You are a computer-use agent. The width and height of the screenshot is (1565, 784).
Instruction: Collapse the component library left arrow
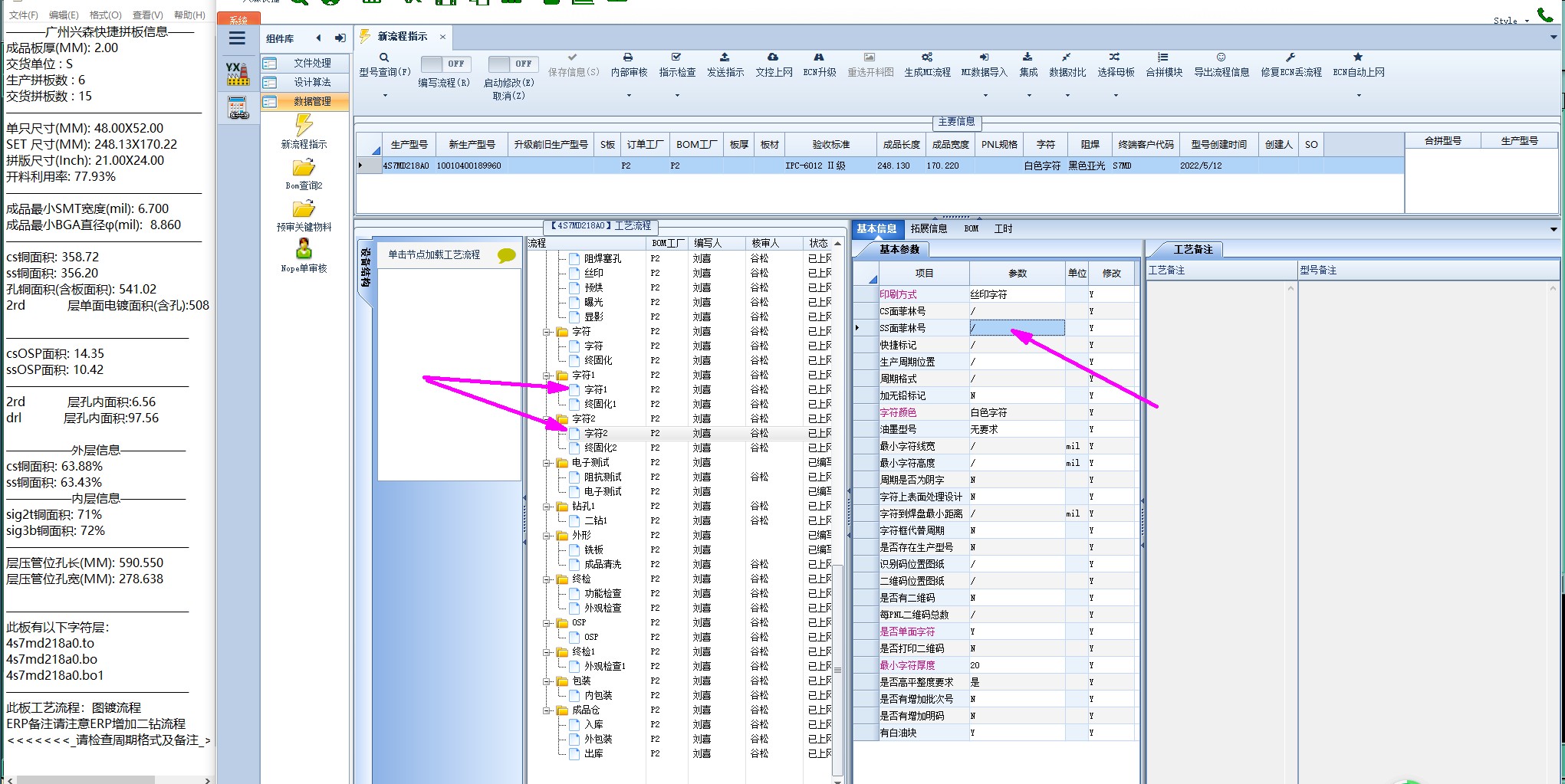(x=318, y=38)
